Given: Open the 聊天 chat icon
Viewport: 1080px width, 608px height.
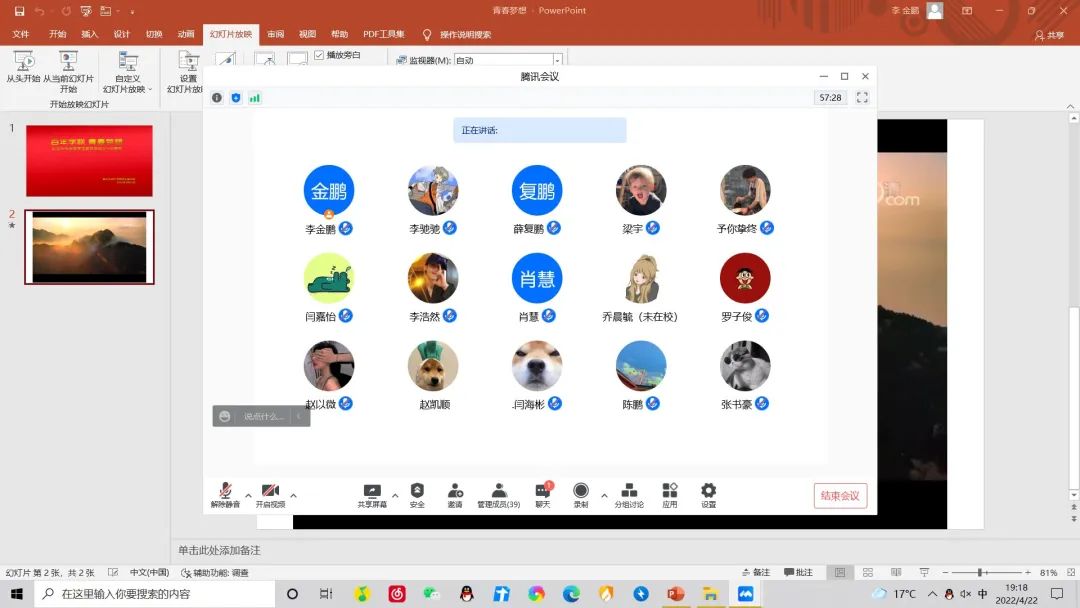Looking at the screenshot, I should pyautogui.click(x=542, y=494).
